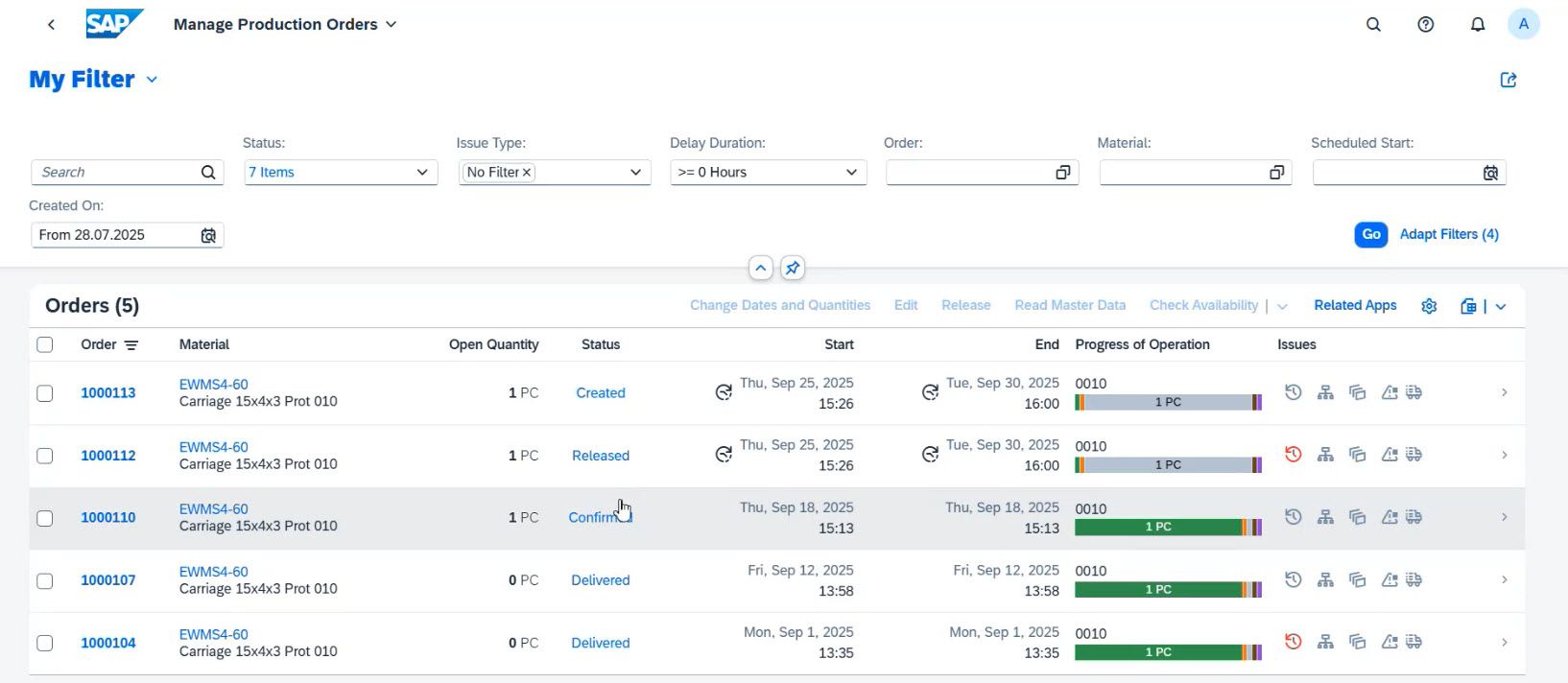This screenshot has height=683, width=1568.
Task: Click the share icon beside My Filter
Action: [x=1508, y=81]
